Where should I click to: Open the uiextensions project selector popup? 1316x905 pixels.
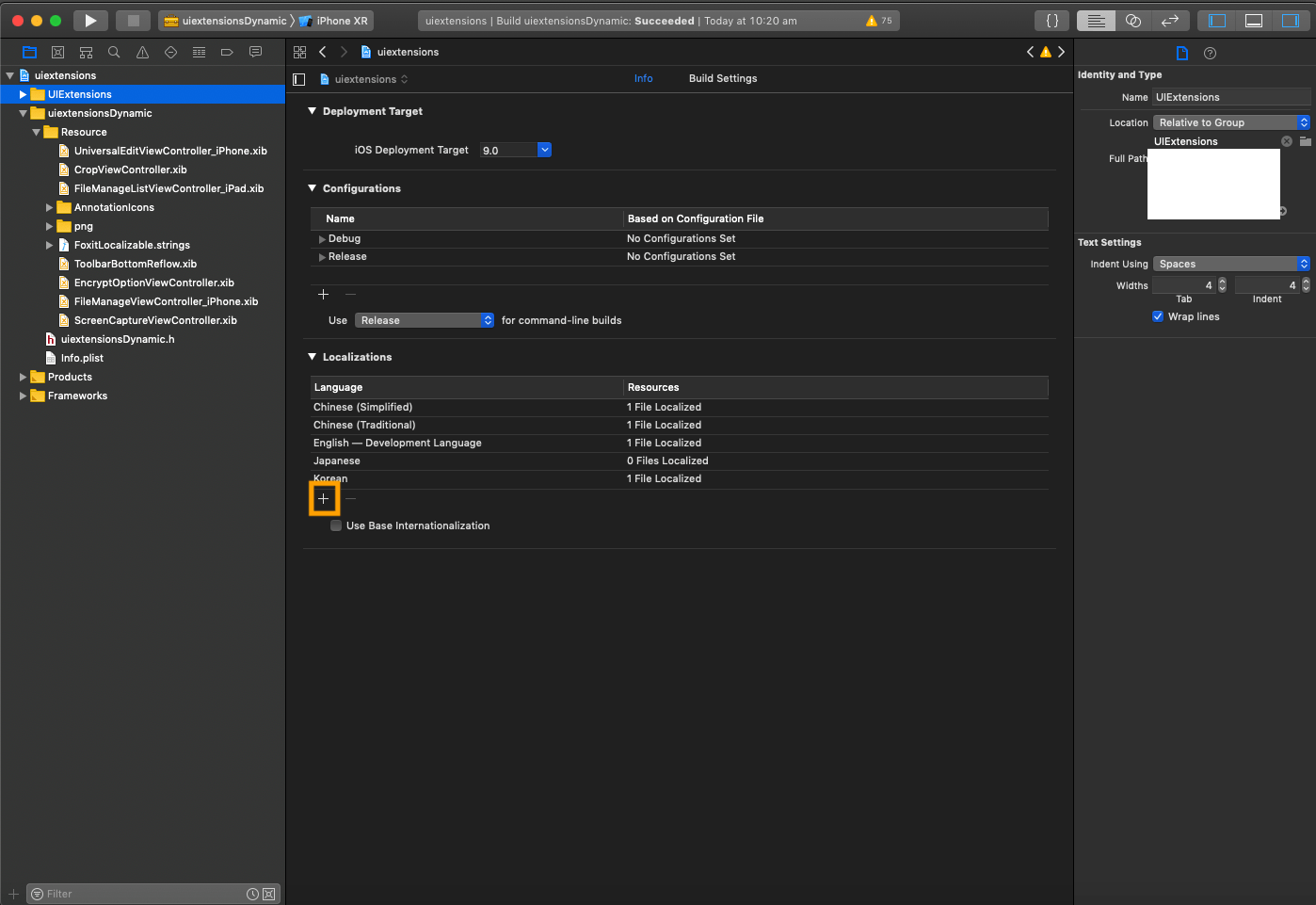pyautogui.click(x=364, y=79)
